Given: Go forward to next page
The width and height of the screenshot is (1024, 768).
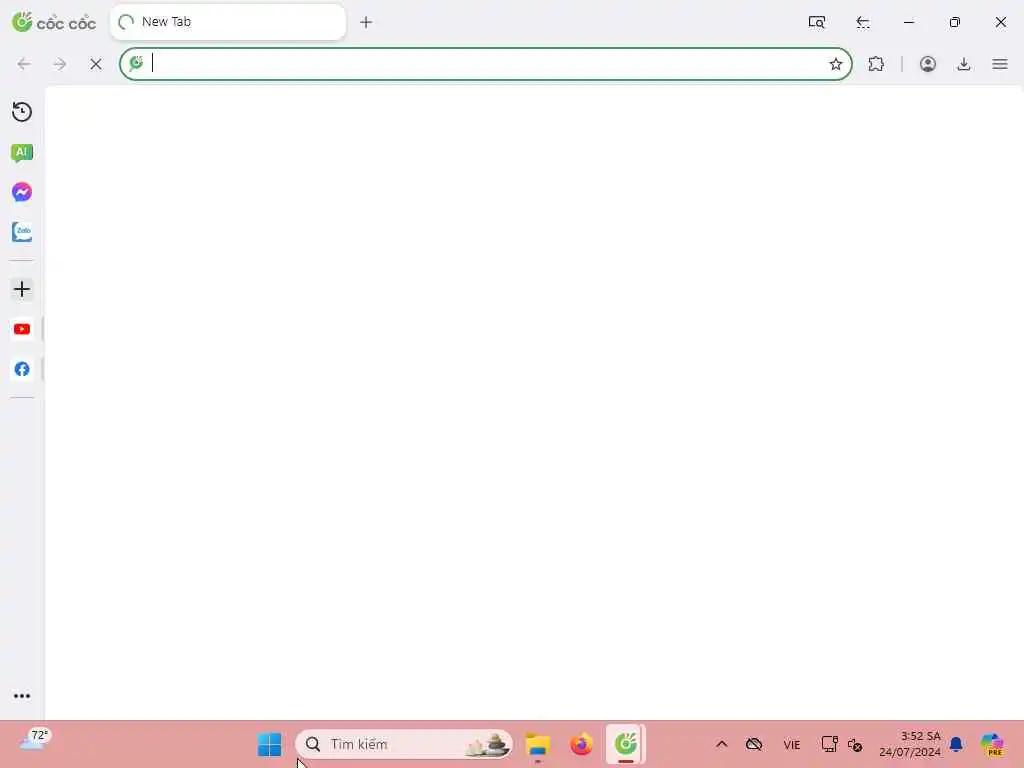Looking at the screenshot, I should click(60, 64).
